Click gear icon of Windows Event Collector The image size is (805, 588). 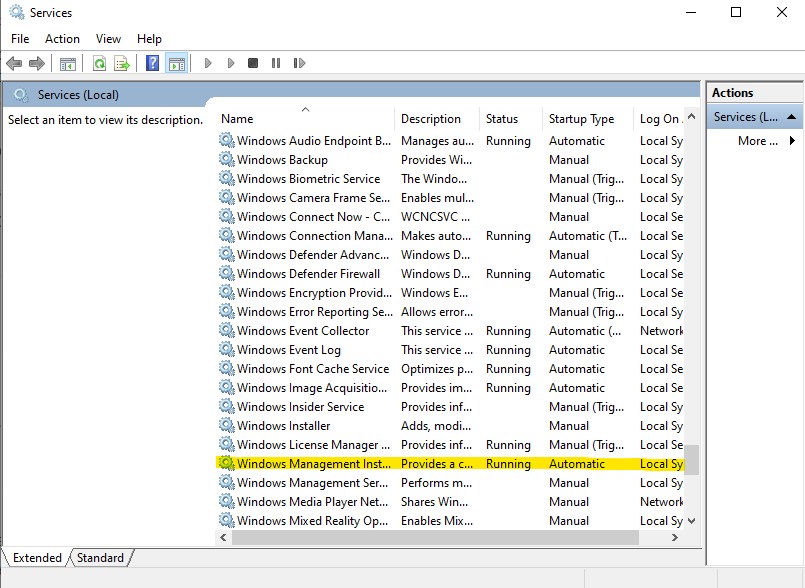point(226,330)
